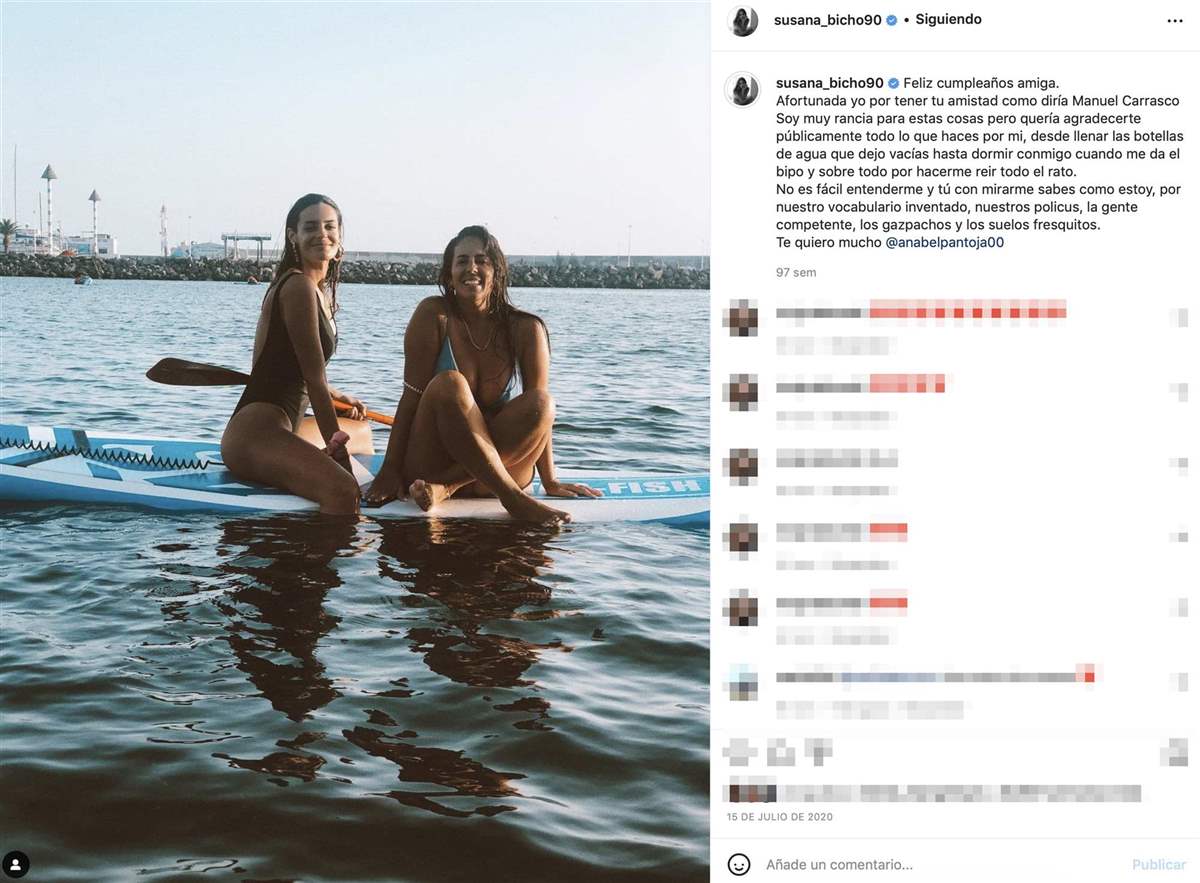Click the tagged-people icon on the photo

(16, 865)
